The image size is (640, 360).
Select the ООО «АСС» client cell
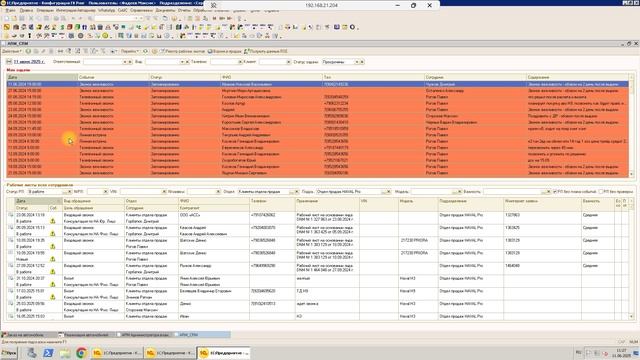click(213, 215)
